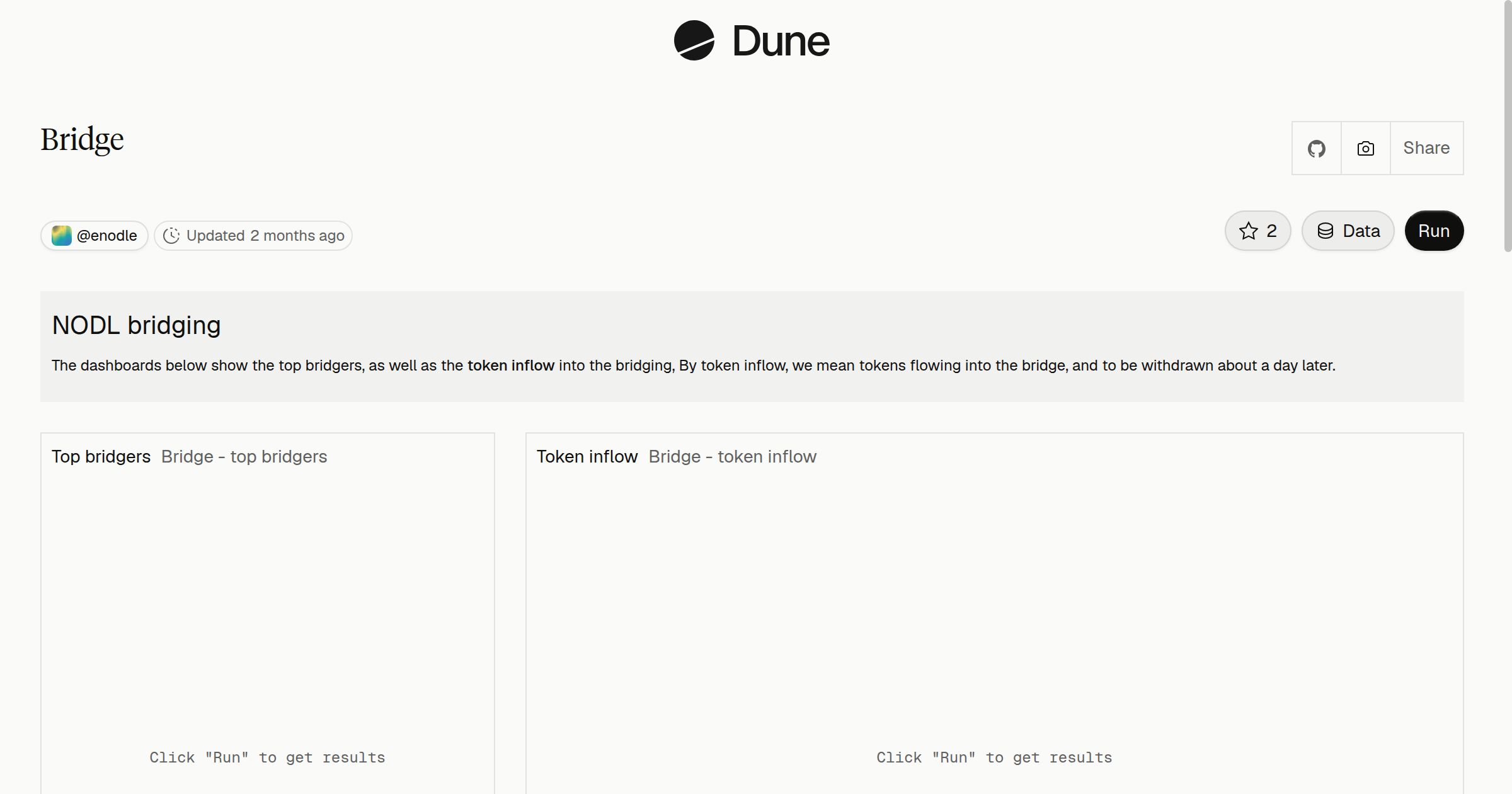Open the Bridge - top bridgers query link
Image resolution: width=1512 pixels, height=794 pixels.
[244, 456]
